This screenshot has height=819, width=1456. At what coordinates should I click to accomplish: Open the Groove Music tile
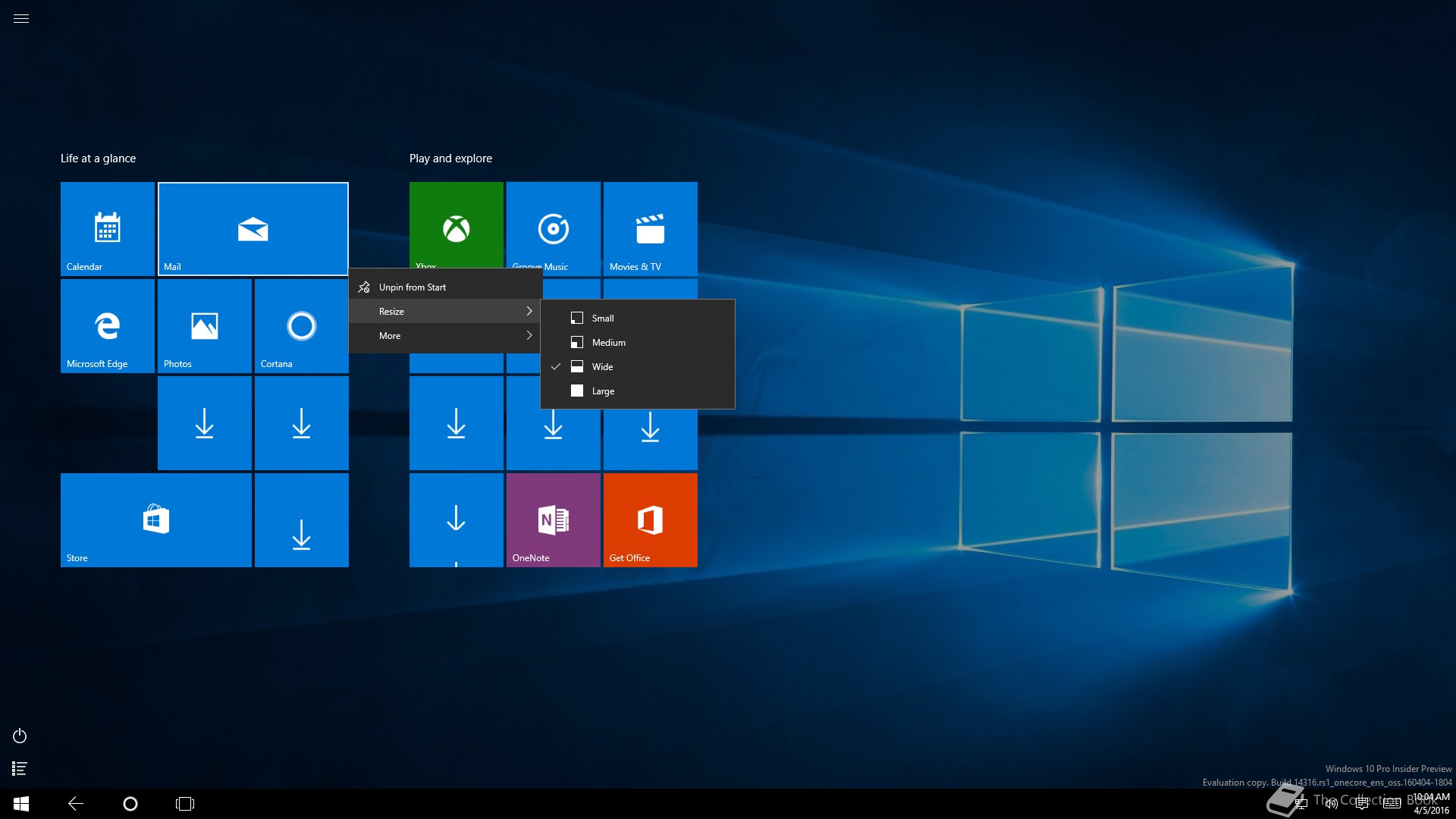tap(554, 225)
